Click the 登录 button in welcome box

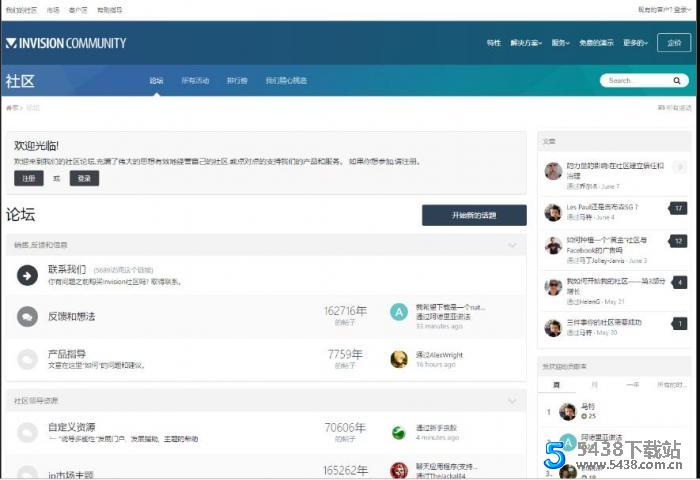tap(84, 178)
